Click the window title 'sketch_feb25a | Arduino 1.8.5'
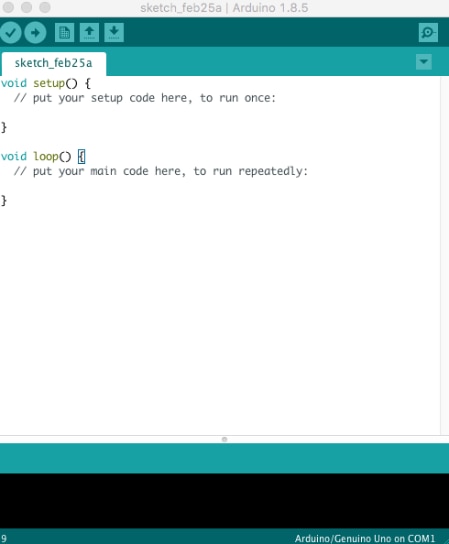 pos(224,8)
